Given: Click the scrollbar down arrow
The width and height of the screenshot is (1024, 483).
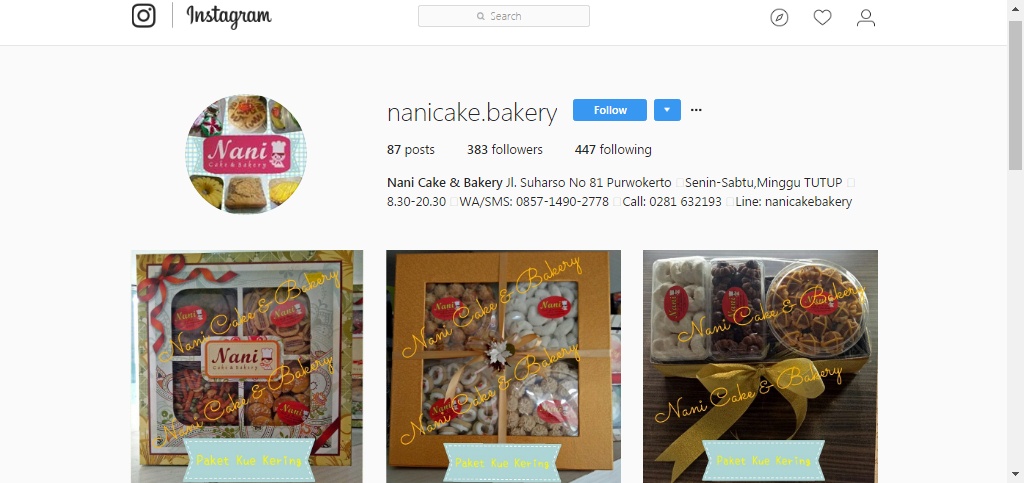Looking at the screenshot, I should click(x=1016, y=474).
